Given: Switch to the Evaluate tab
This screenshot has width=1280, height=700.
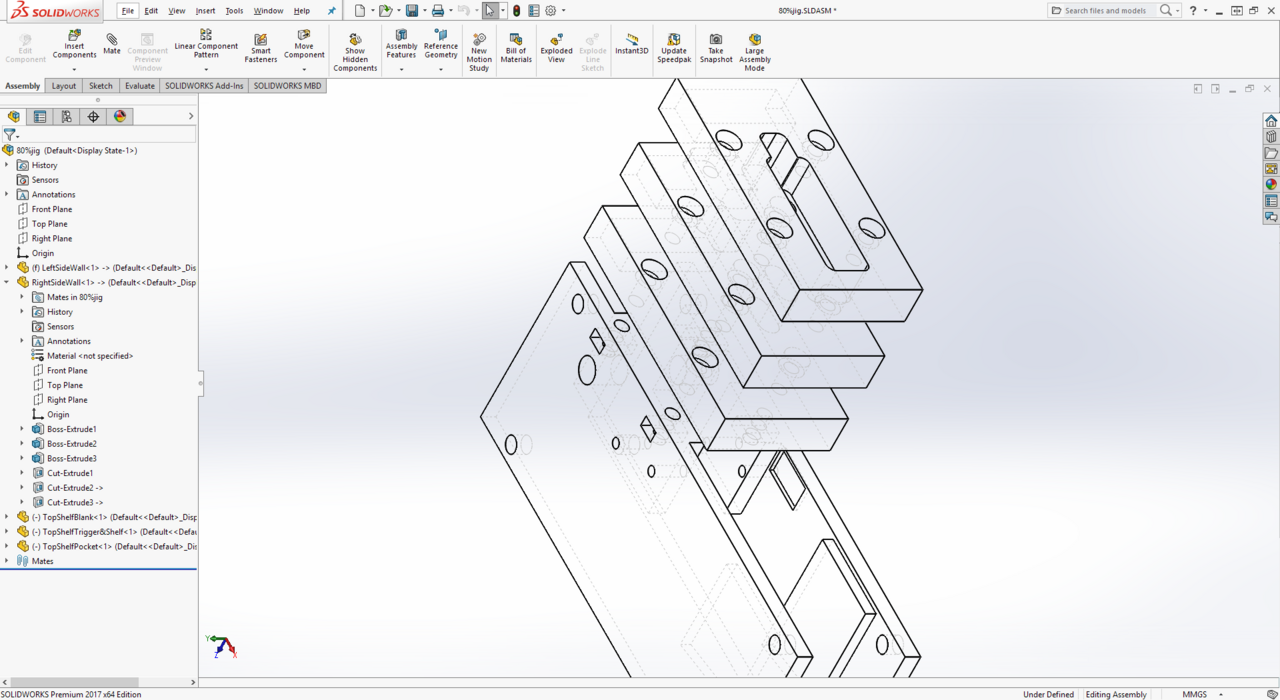Looking at the screenshot, I should pos(139,86).
